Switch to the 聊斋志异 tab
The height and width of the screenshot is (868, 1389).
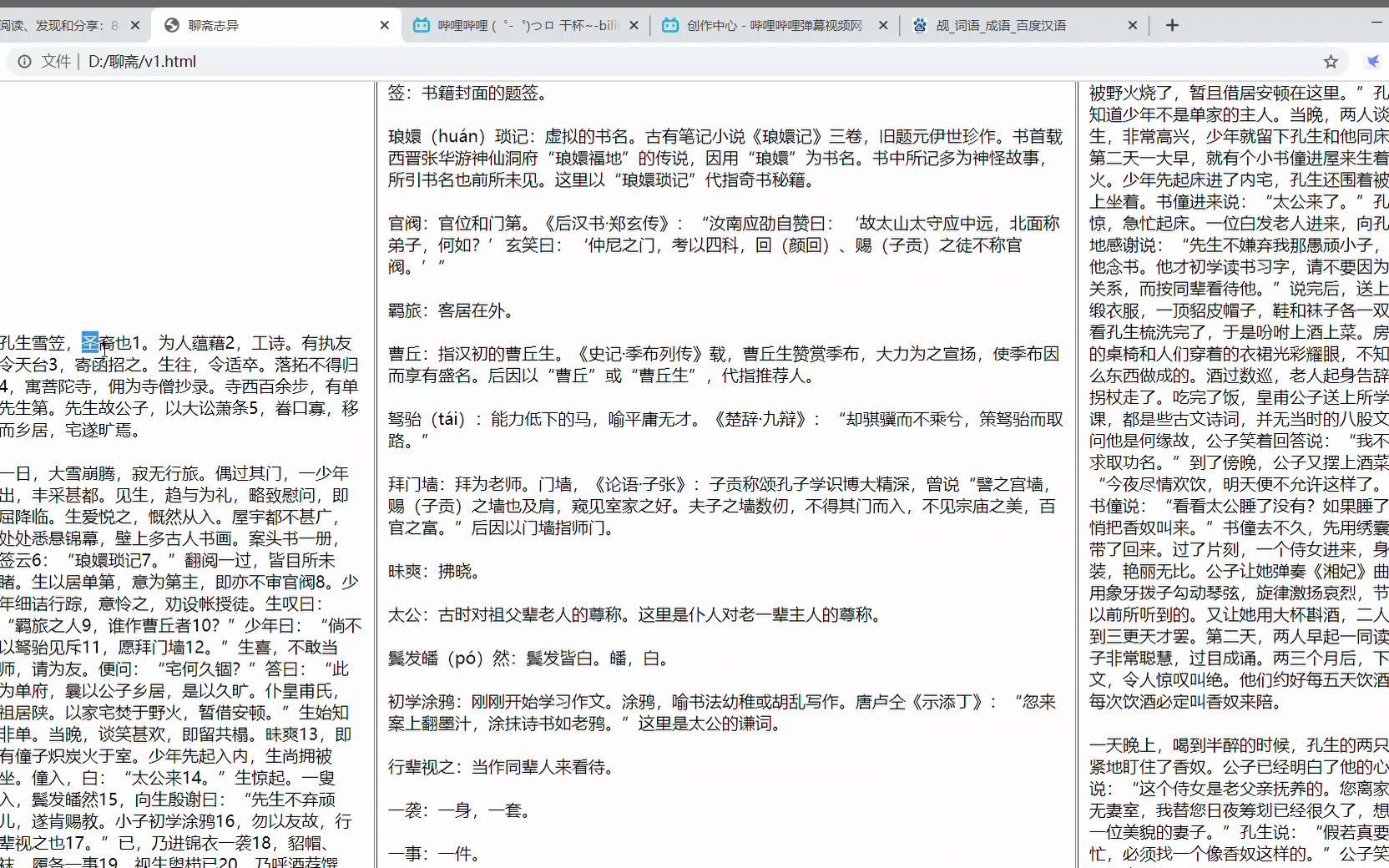(275, 25)
